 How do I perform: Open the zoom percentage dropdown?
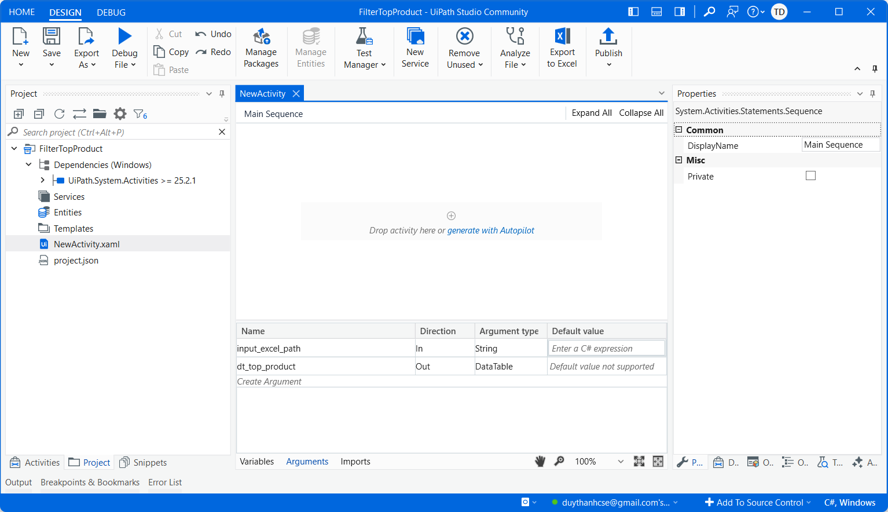[x=620, y=462]
